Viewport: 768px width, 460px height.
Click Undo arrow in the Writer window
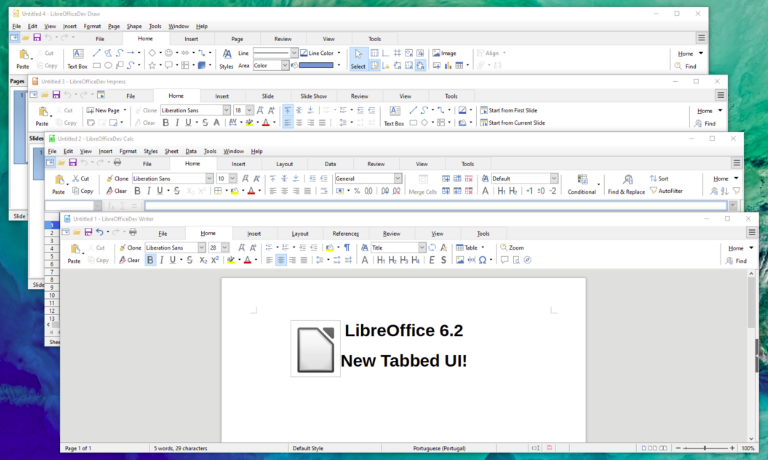point(99,232)
